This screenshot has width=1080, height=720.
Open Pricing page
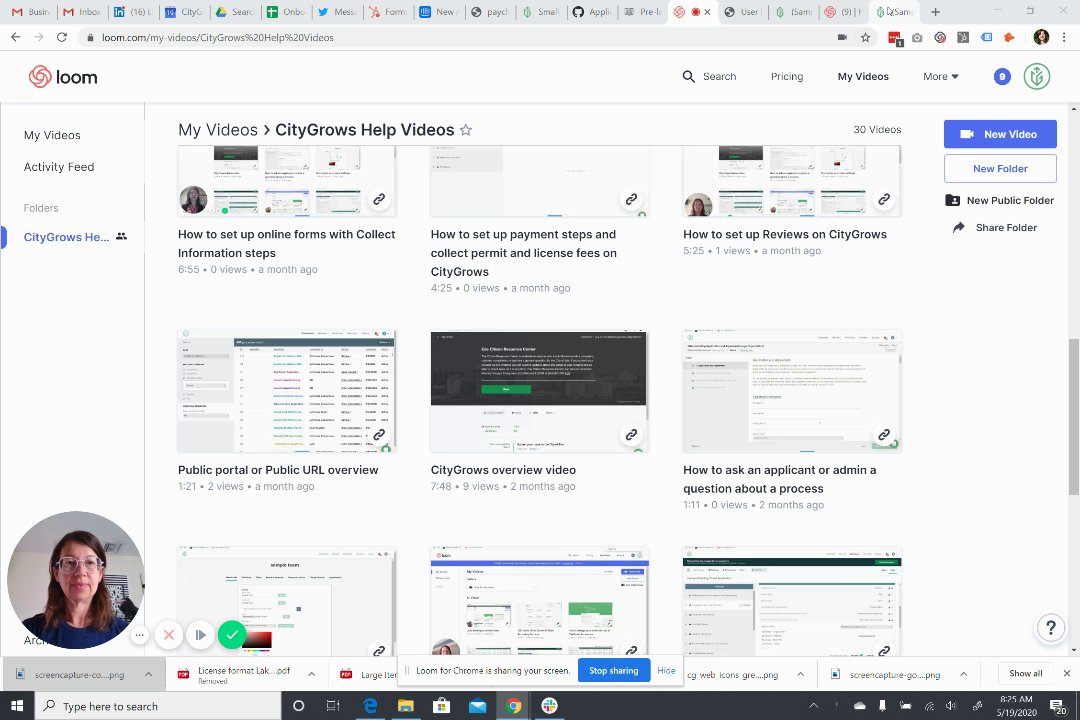tap(787, 76)
